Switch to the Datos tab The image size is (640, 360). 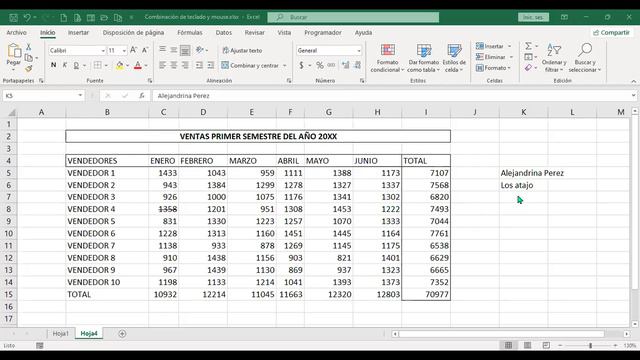[224, 32]
